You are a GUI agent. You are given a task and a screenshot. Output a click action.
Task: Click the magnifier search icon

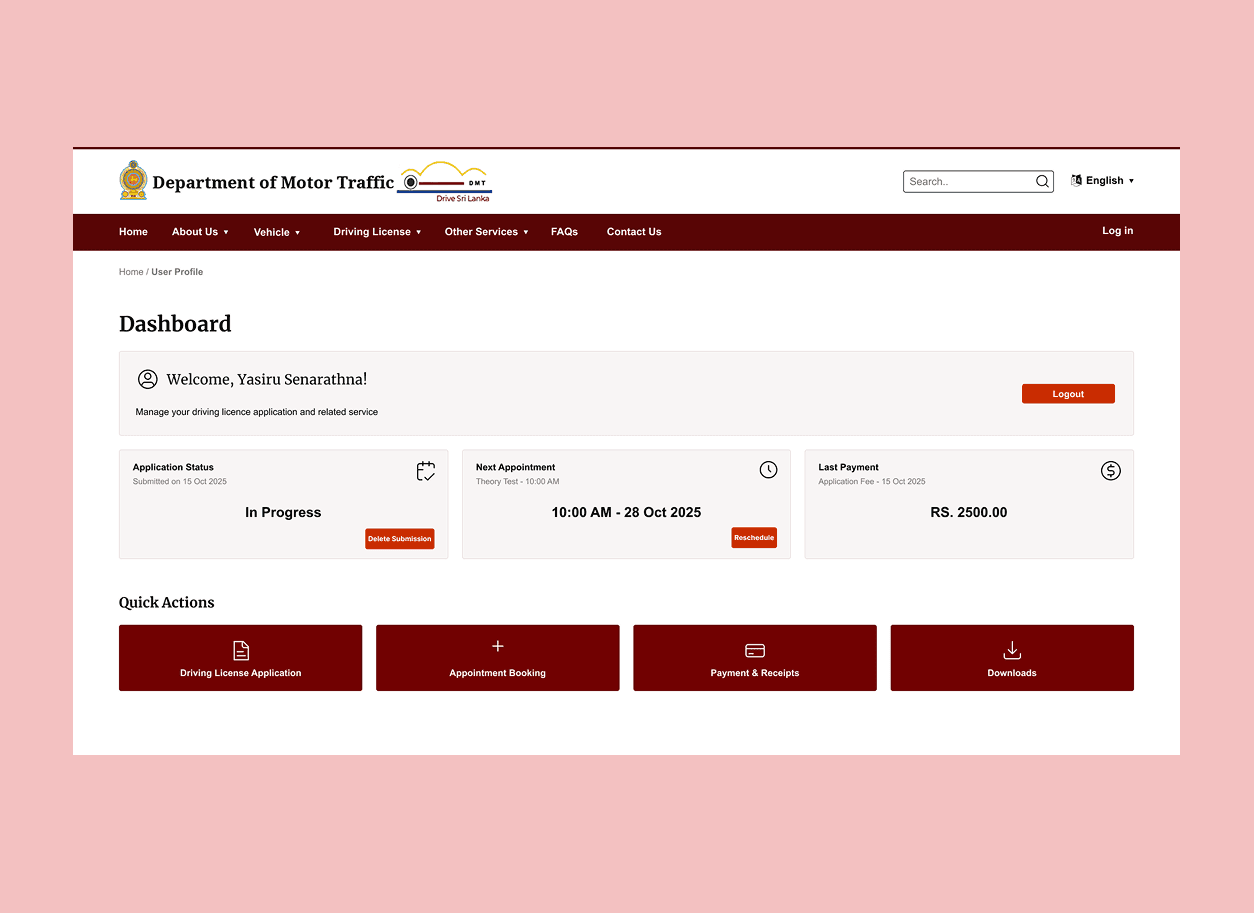point(1042,182)
